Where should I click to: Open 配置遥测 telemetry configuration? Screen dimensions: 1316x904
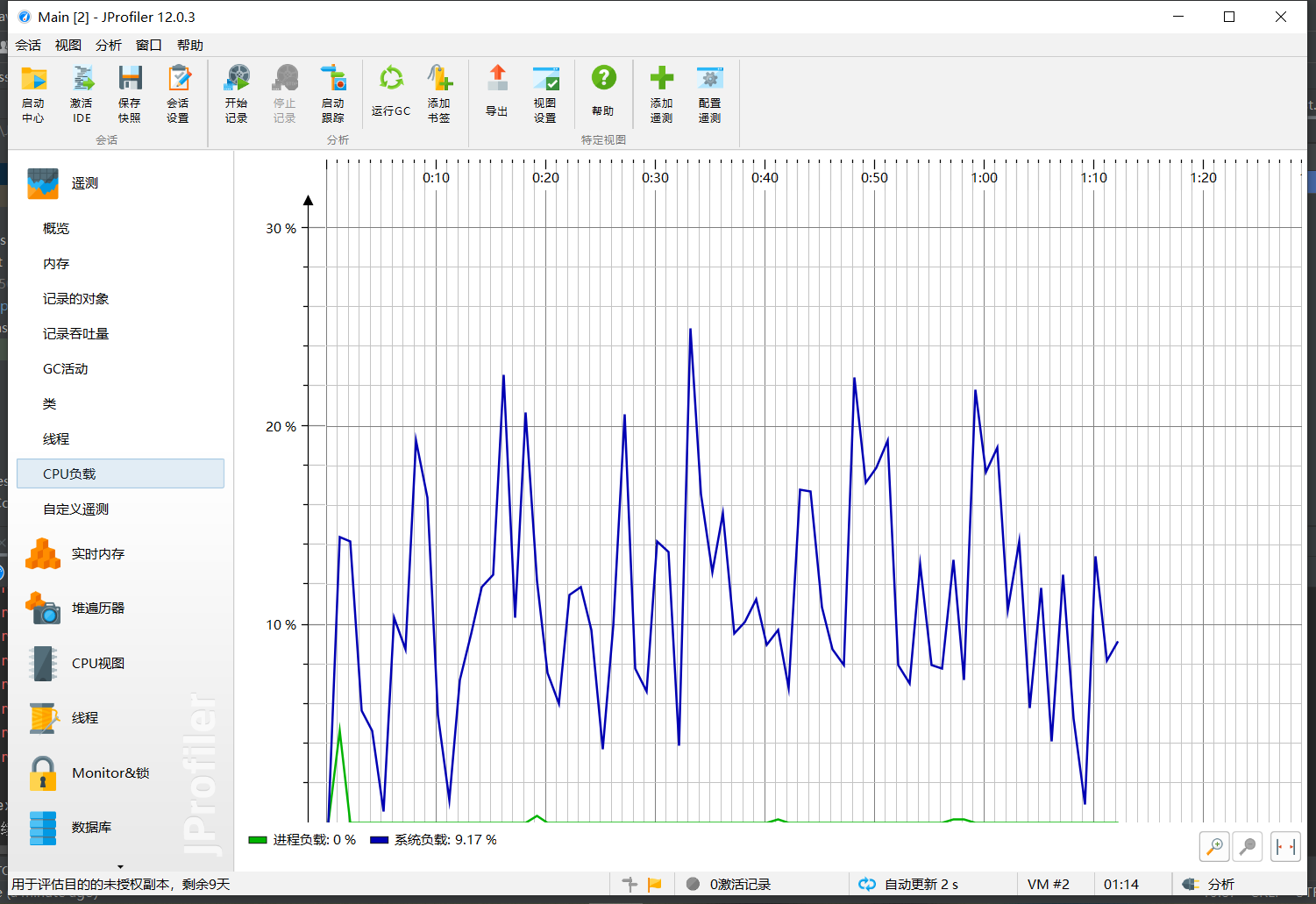click(x=710, y=94)
